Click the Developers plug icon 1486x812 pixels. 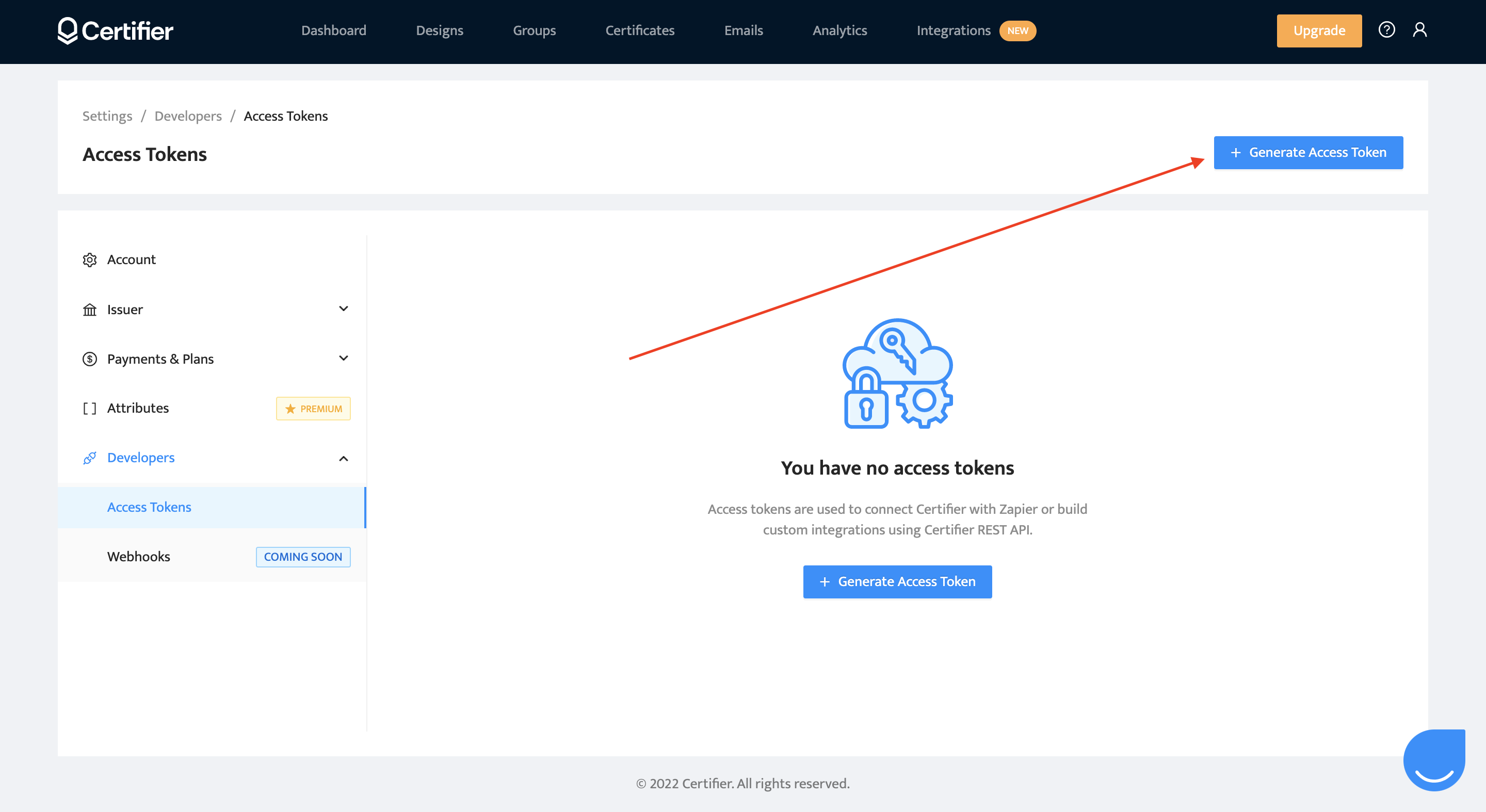tap(89, 458)
